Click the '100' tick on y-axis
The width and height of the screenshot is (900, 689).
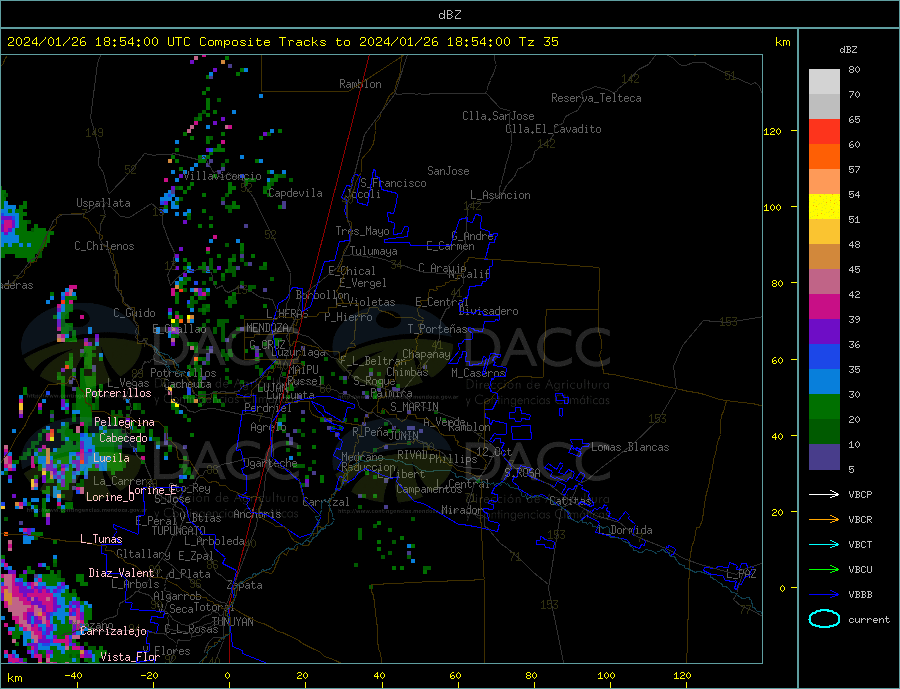pyautogui.click(x=773, y=207)
